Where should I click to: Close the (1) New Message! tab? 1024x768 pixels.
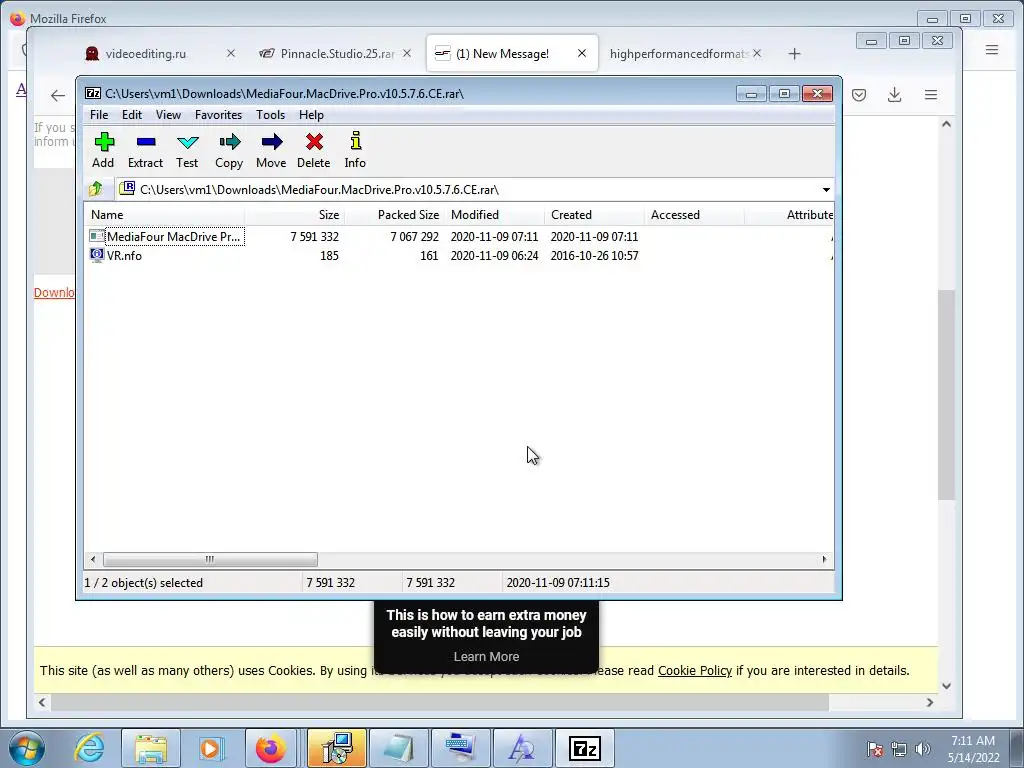582,54
